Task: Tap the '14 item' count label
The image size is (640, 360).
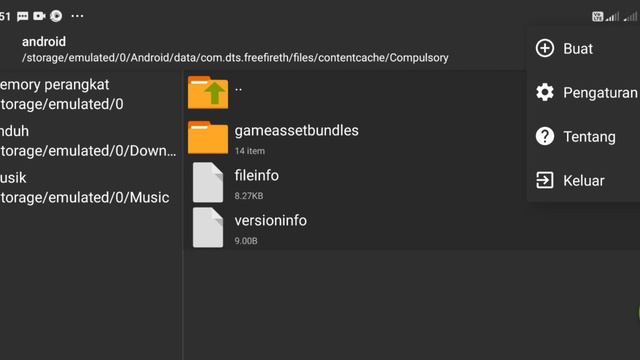Action: click(249, 151)
